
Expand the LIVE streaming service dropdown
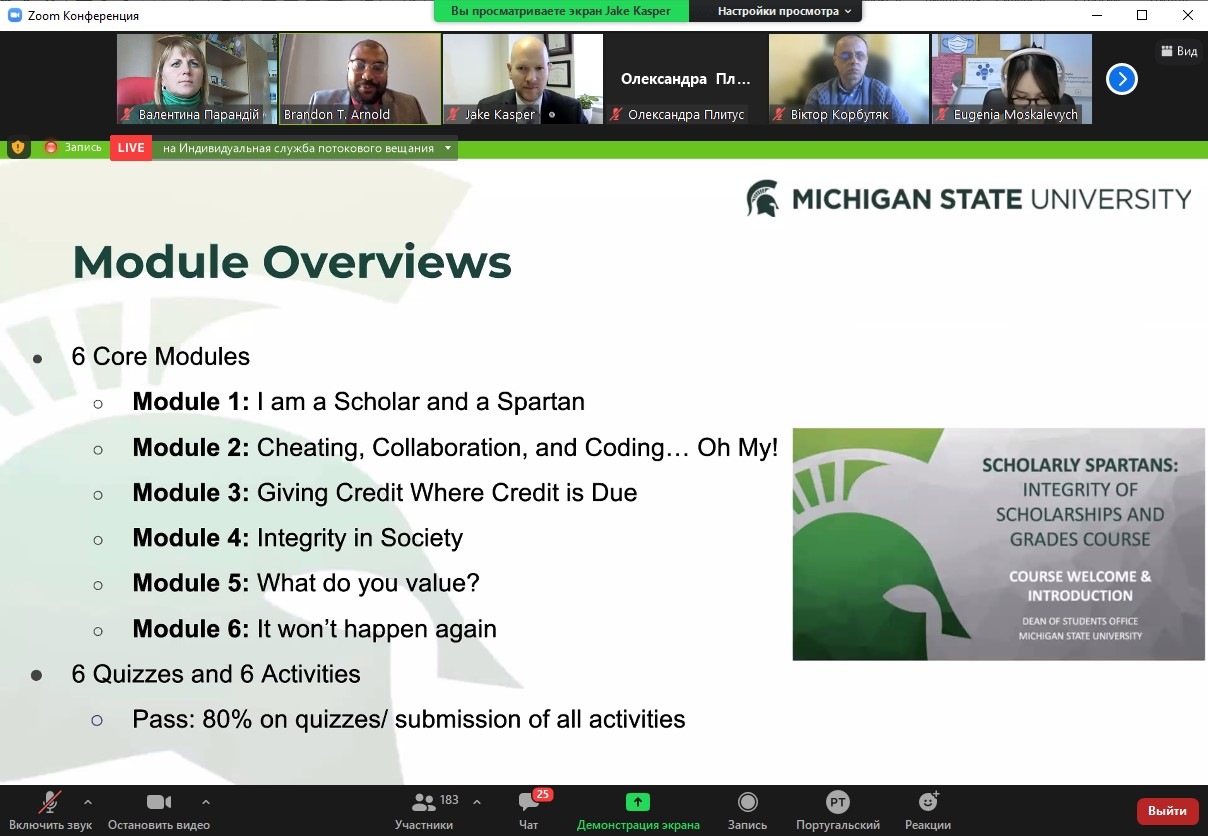[x=448, y=148]
